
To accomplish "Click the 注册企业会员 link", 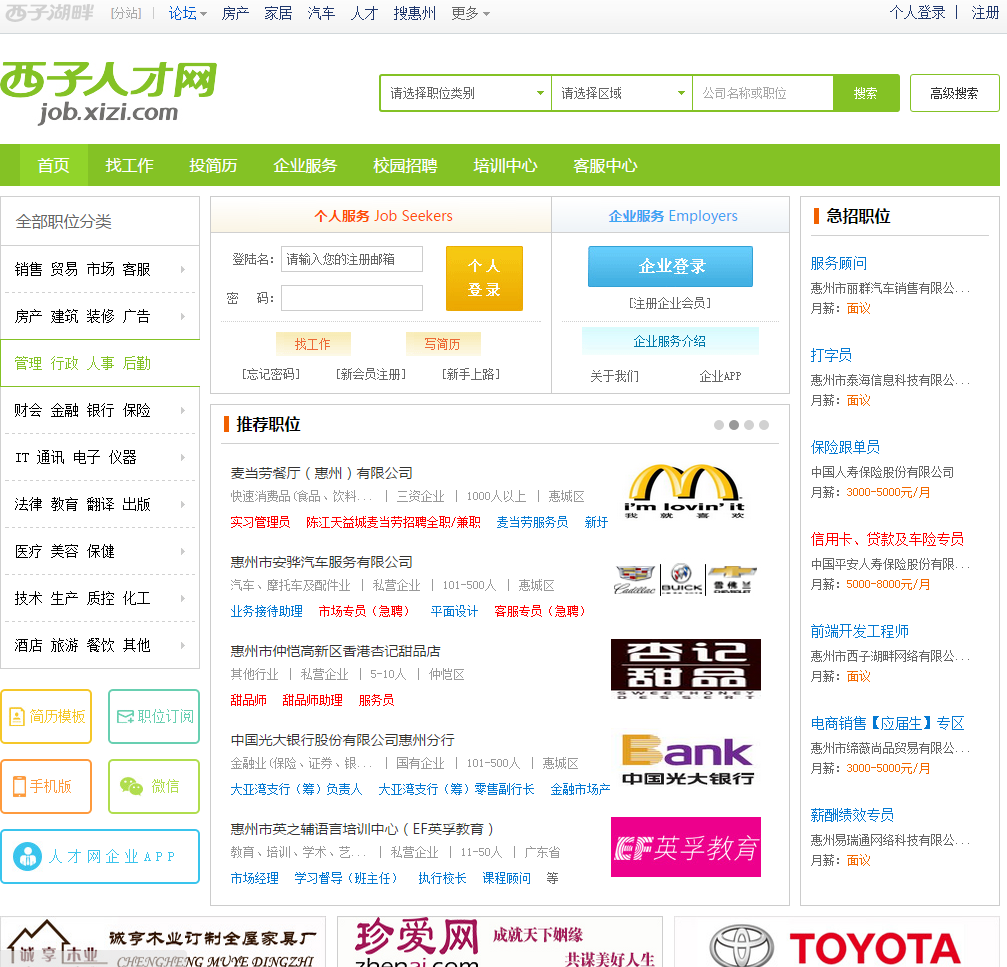I will pyautogui.click(x=670, y=303).
